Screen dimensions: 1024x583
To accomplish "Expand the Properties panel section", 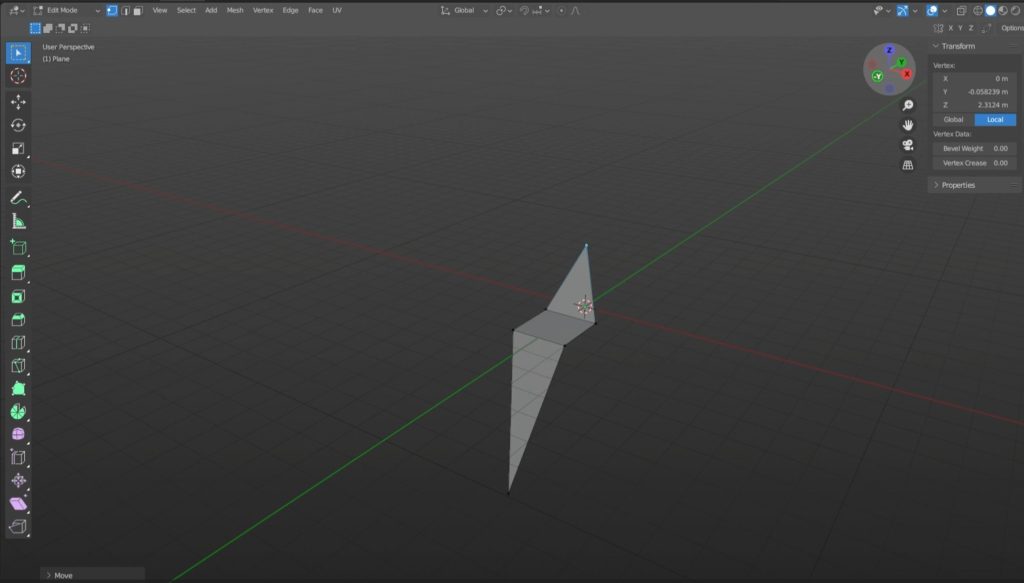I will click(x=957, y=185).
